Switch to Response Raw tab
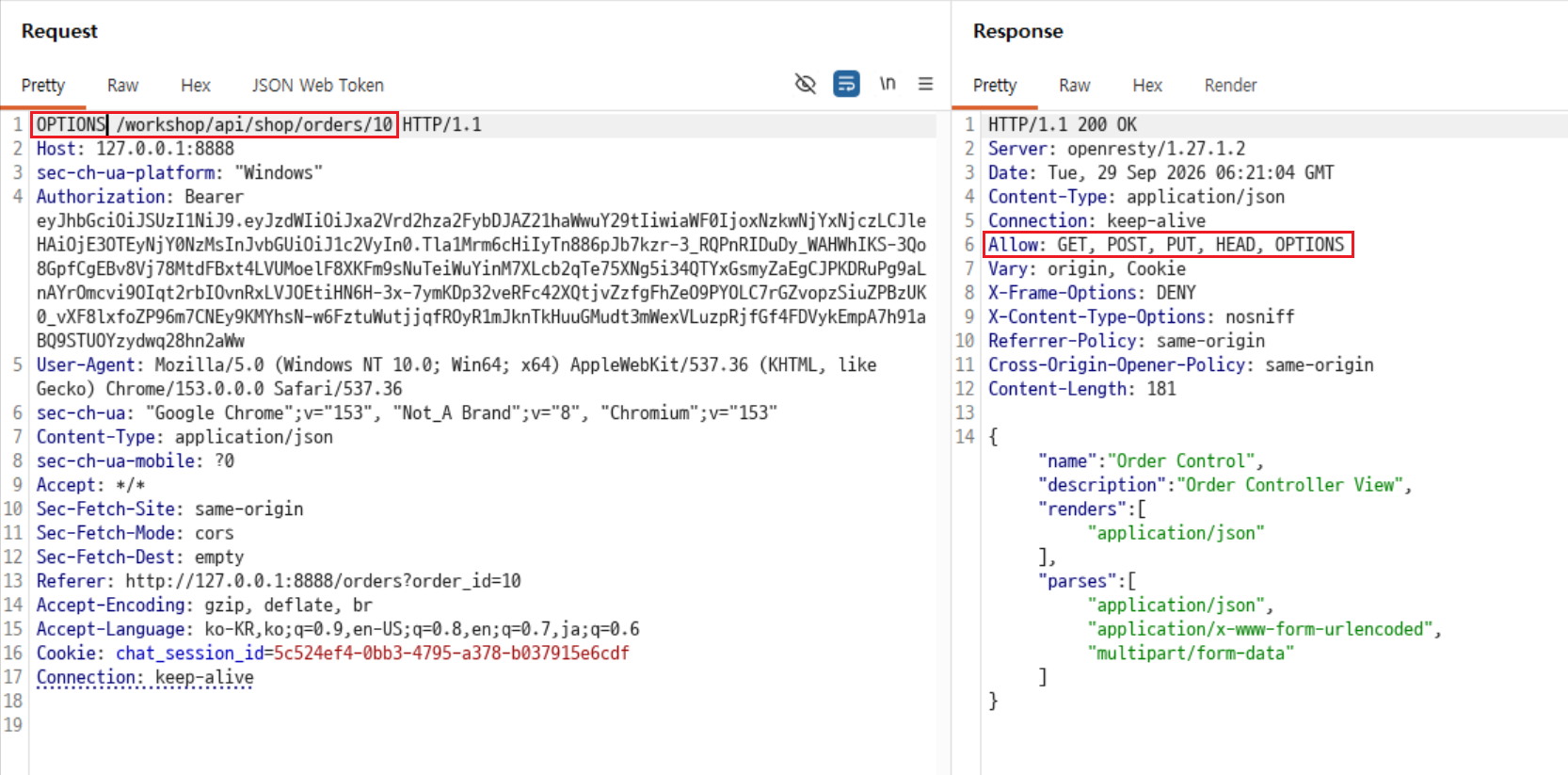The width and height of the screenshot is (1568, 775). pos(1074,86)
